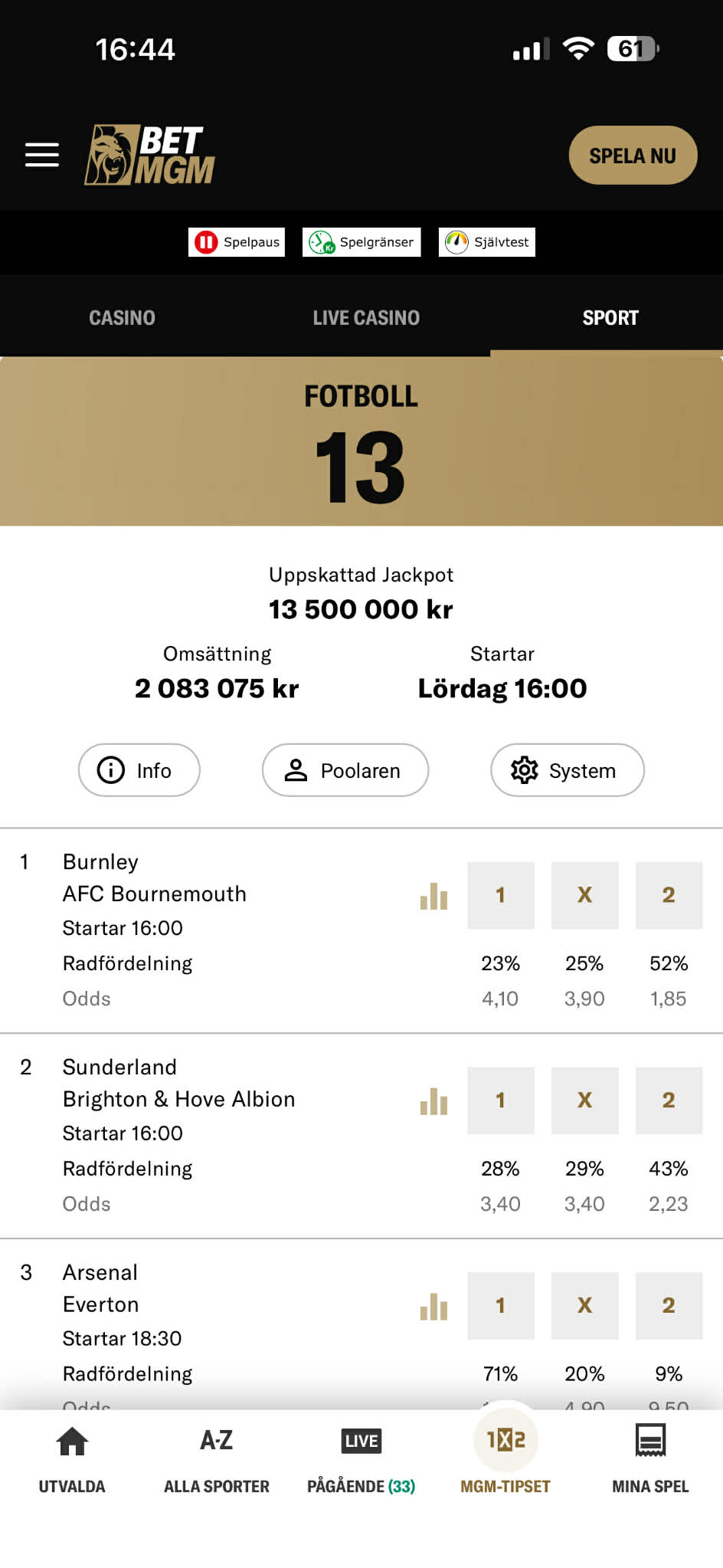Select home win 1 for Burnley match
This screenshot has width=723, height=1568.
click(x=501, y=895)
